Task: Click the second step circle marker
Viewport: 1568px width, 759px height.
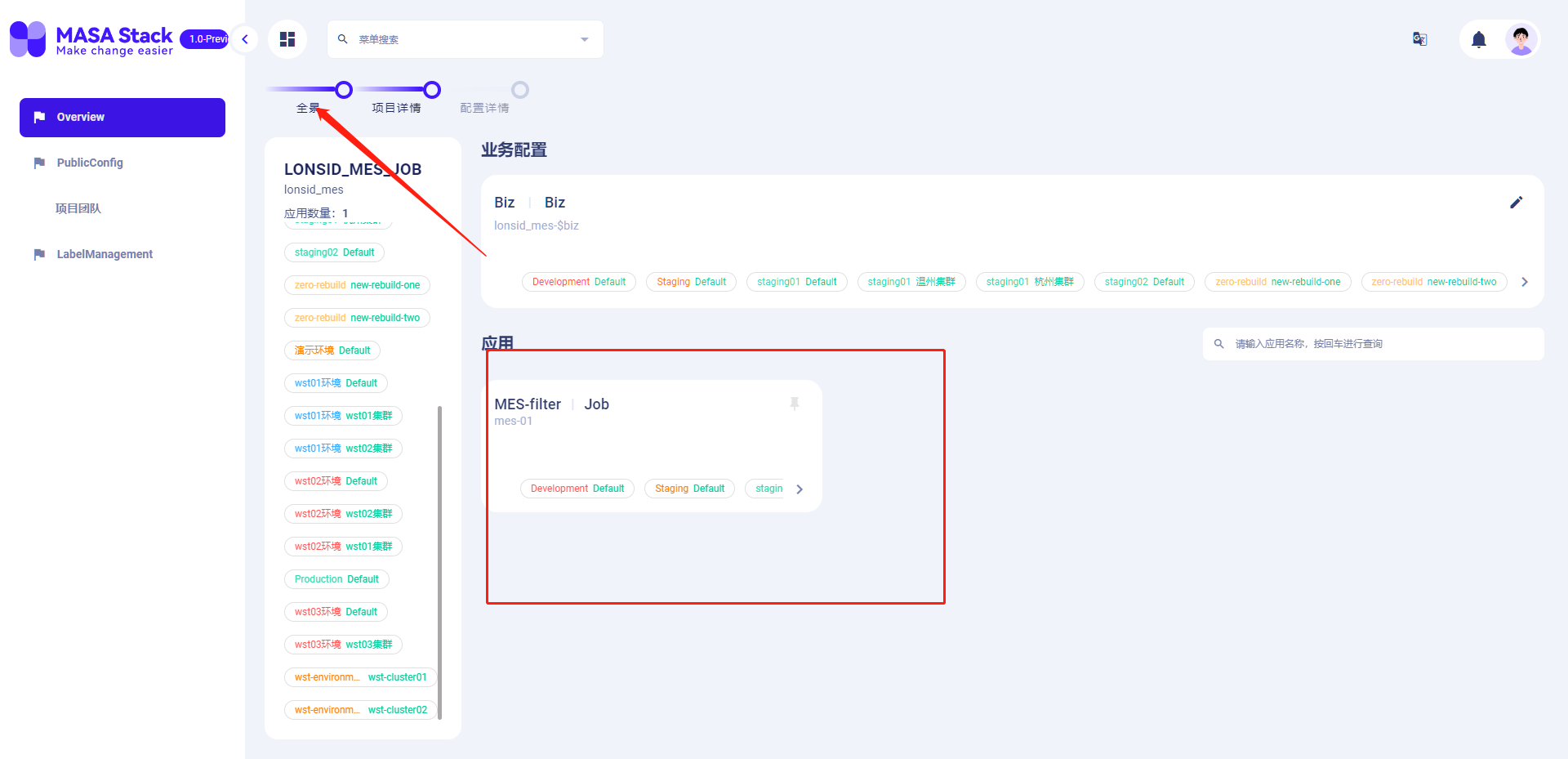Action: click(432, 90)
